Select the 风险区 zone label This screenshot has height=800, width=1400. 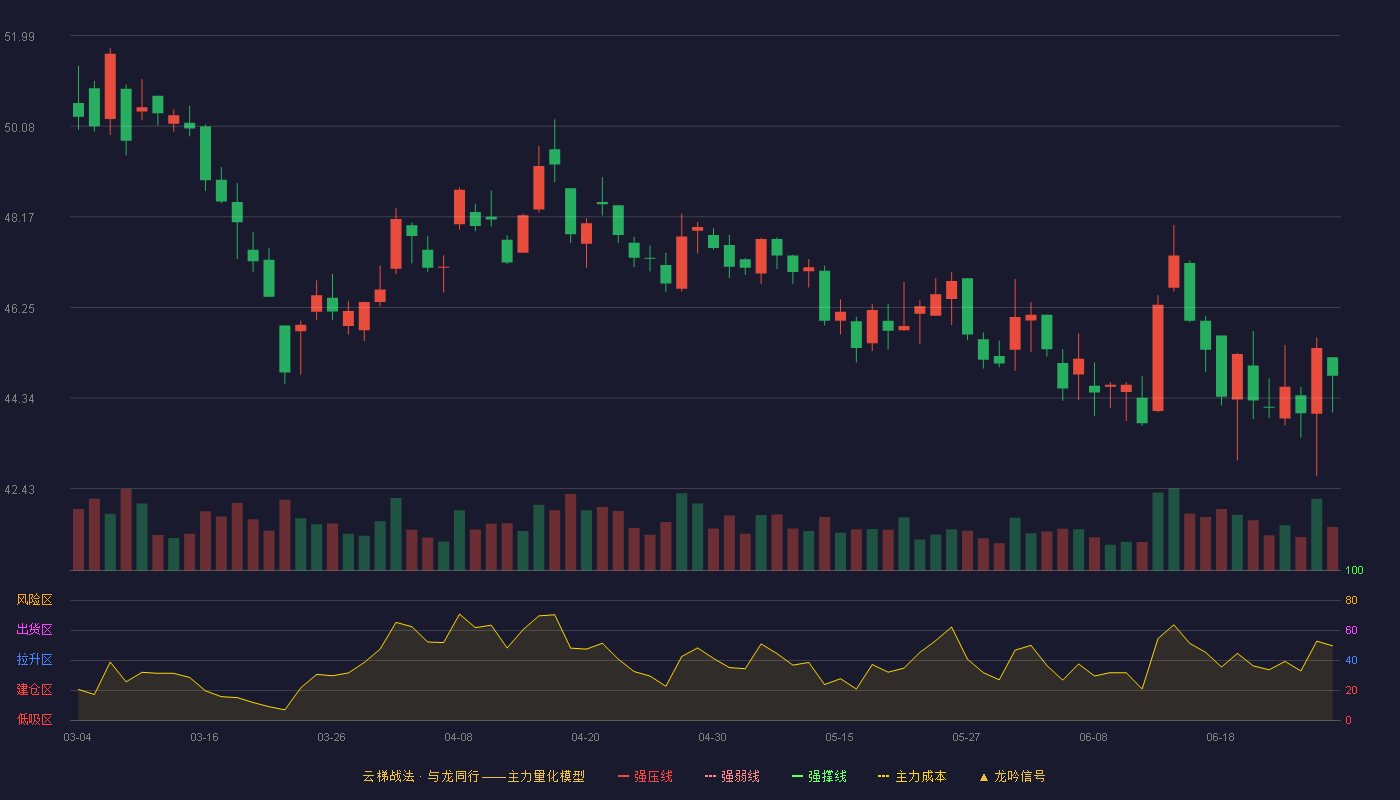(x=35, y=600)
